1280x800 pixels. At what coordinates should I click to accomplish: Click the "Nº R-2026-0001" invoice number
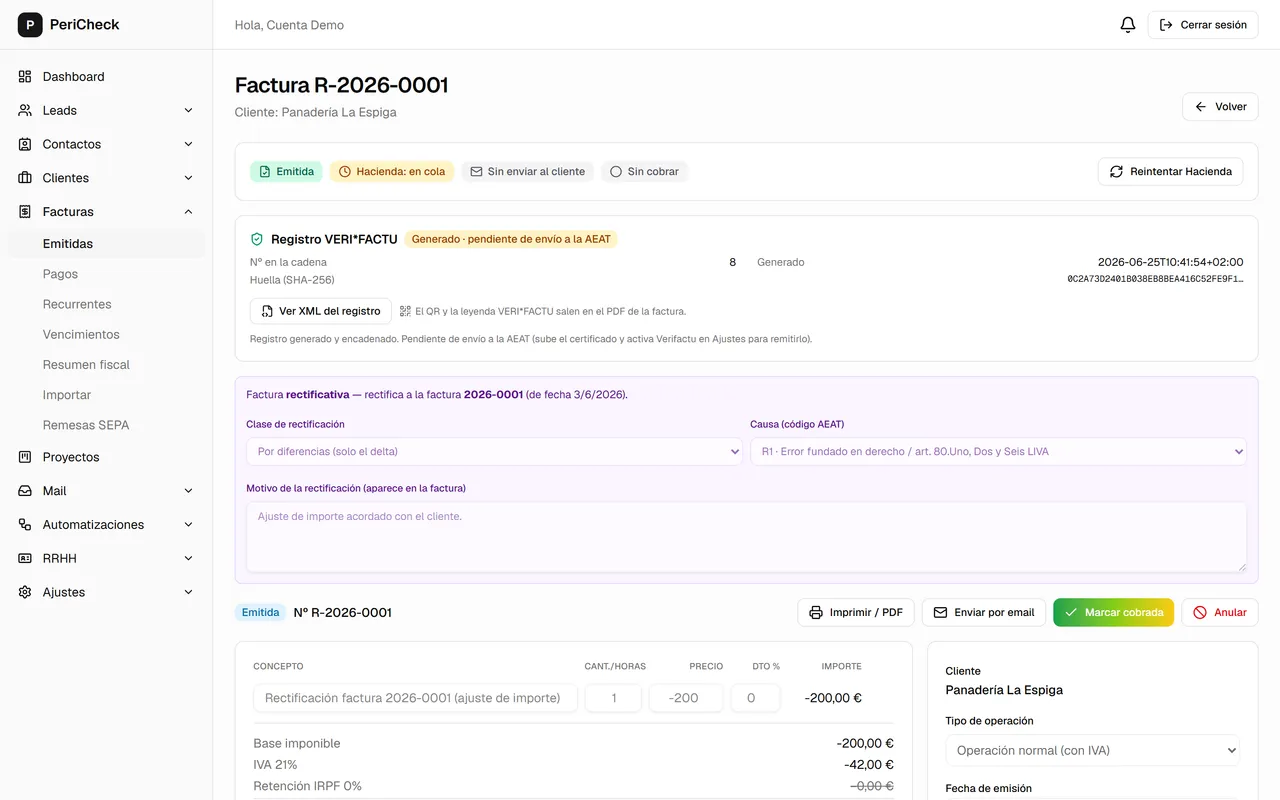pyautogui.click(x=343, y=613)
